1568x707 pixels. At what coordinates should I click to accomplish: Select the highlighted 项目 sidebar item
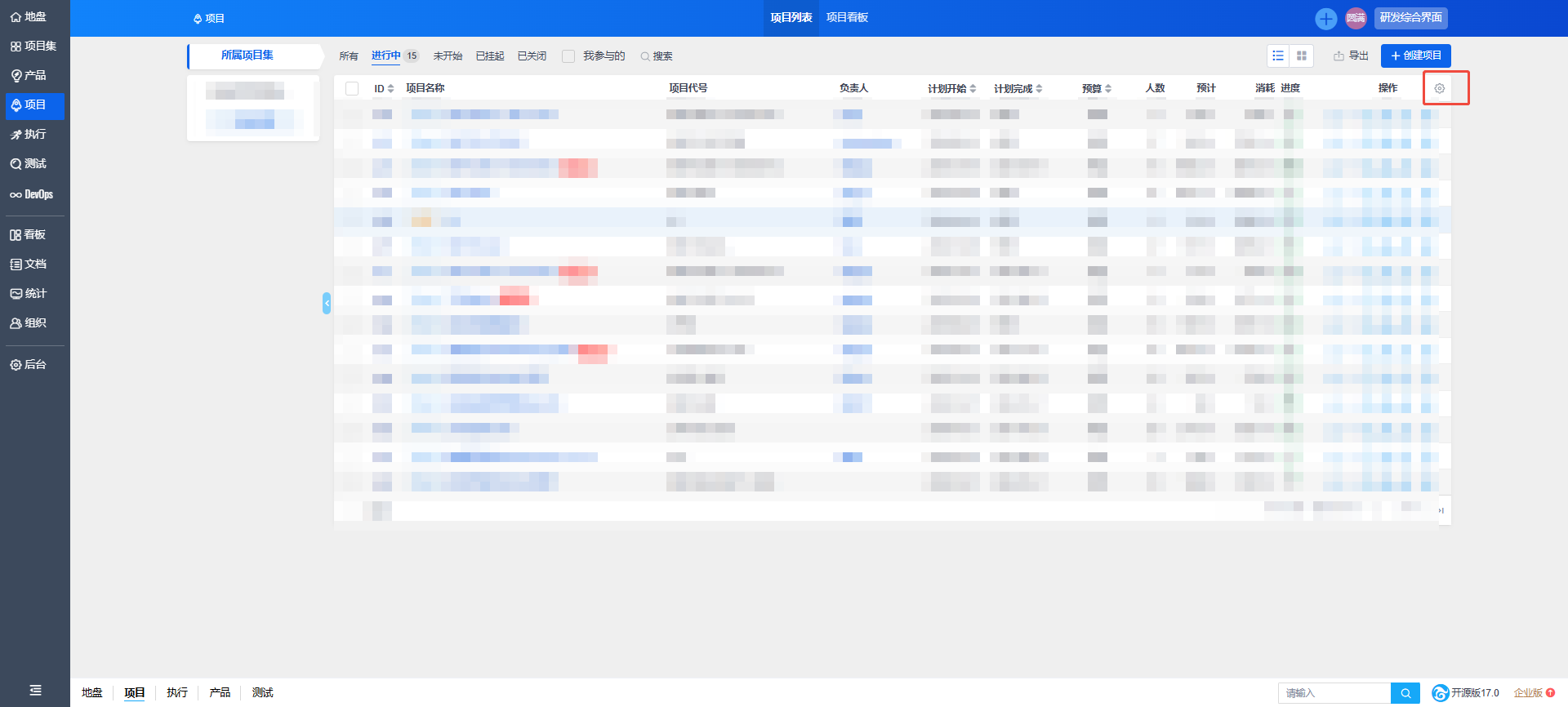coord(34,105)
